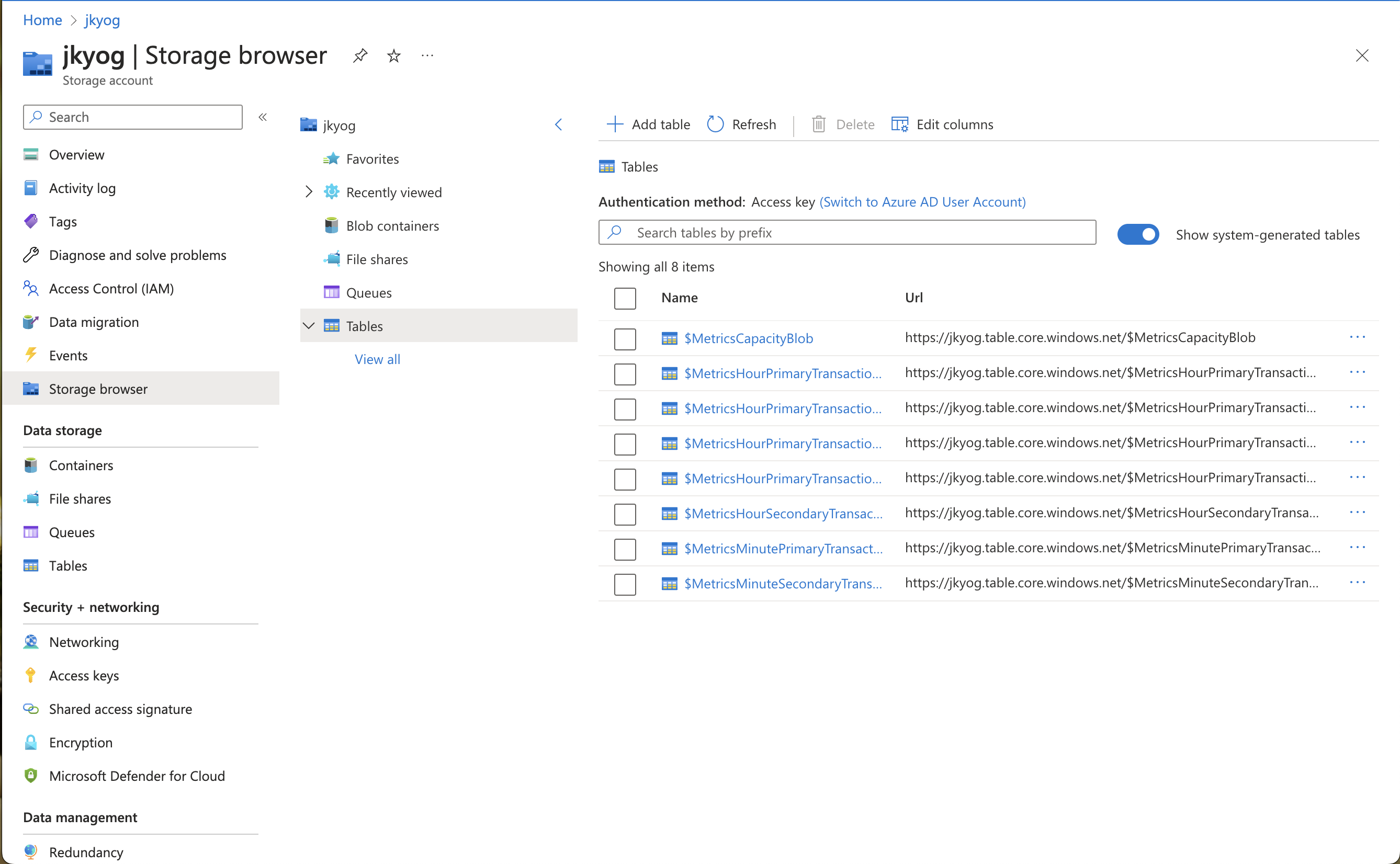Open the ellipsis menu for $MetricsHourSecondaryTransa... row
1400x864 pixels.
(x=1357, y=512)
